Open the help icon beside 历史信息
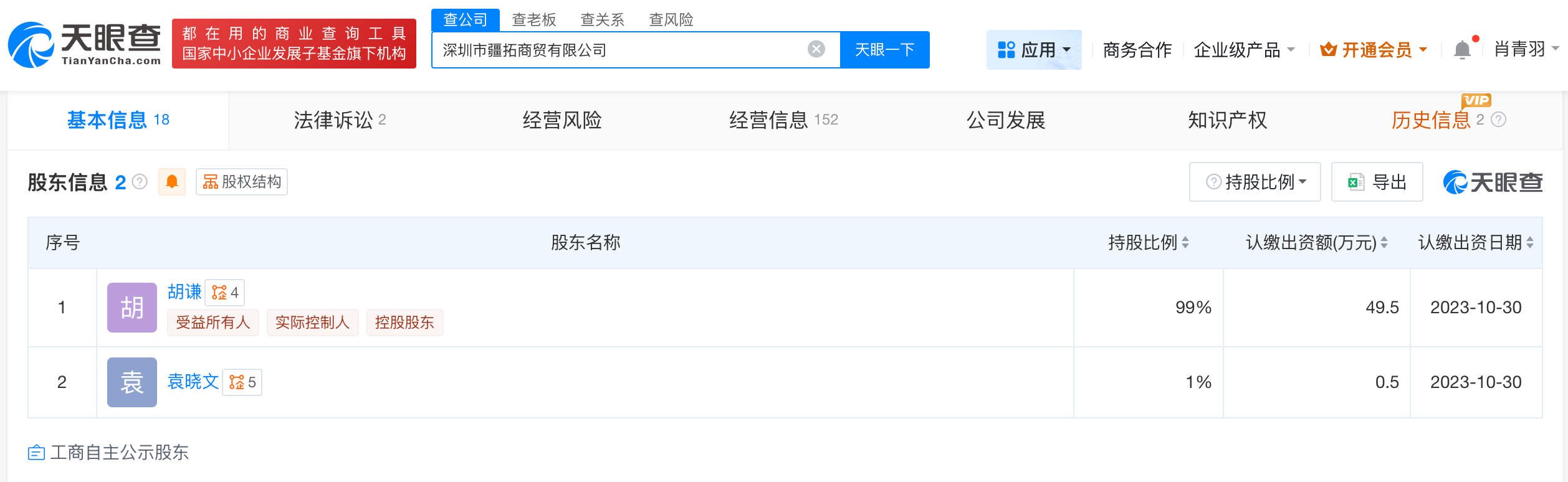The width and height of the screenshot is (1568, 482). 1498,120
